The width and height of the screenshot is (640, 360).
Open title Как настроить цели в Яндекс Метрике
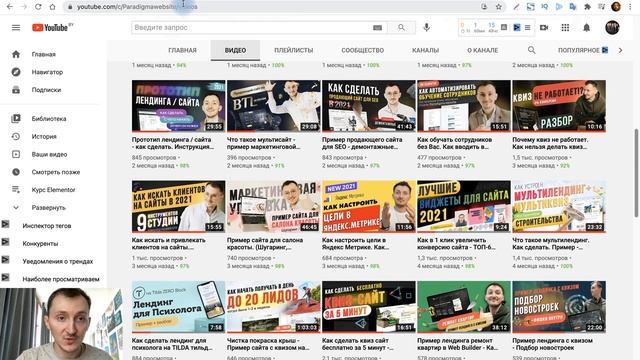click(x=356, y=244)
